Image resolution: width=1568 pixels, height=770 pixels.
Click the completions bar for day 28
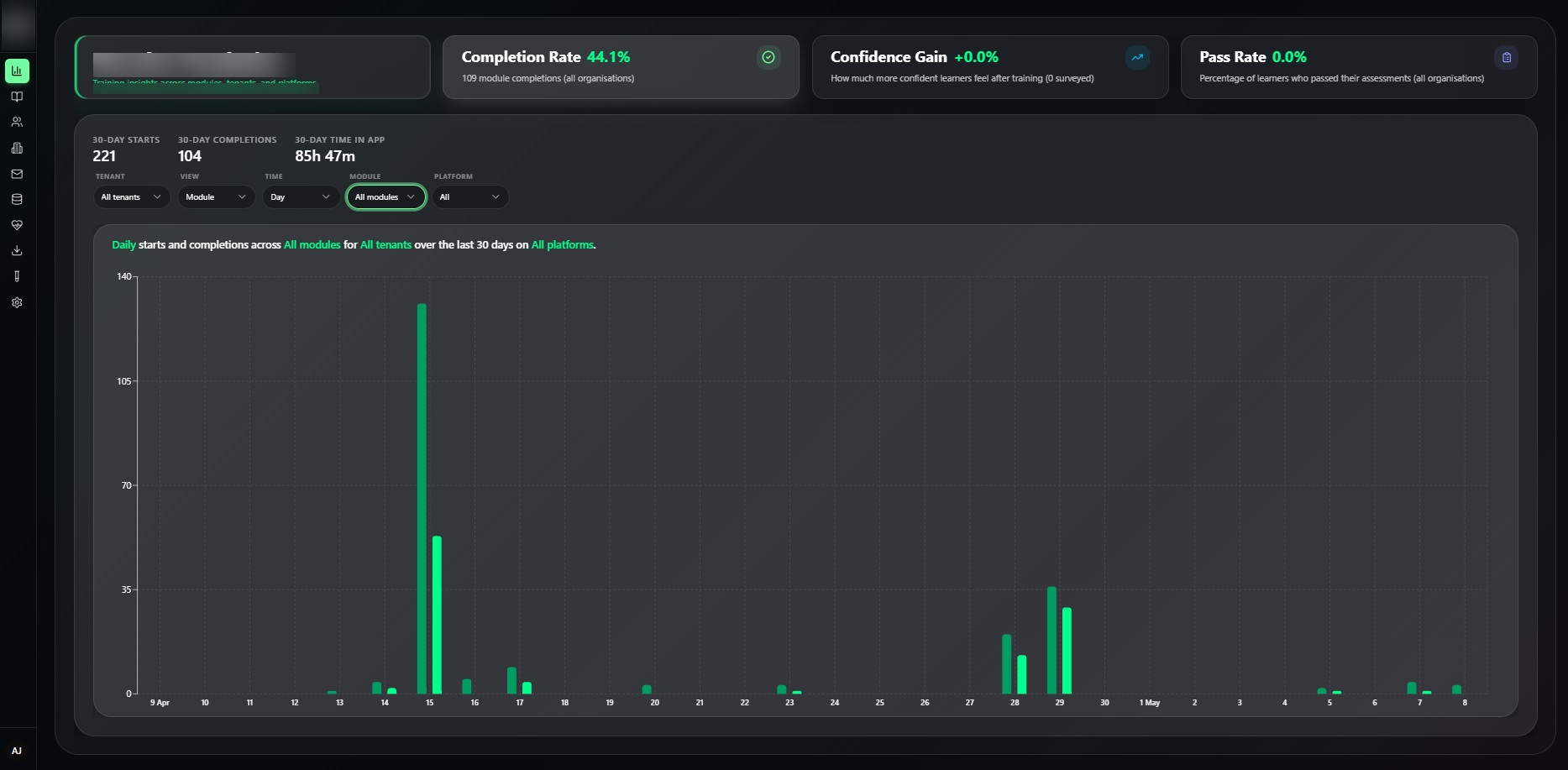[1021, 674]
